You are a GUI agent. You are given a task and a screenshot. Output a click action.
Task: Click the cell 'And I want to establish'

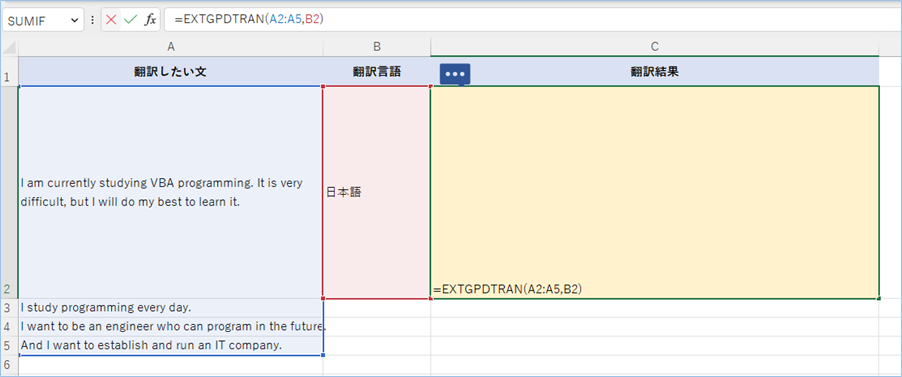pyautogui.click(x=170, y=346)
